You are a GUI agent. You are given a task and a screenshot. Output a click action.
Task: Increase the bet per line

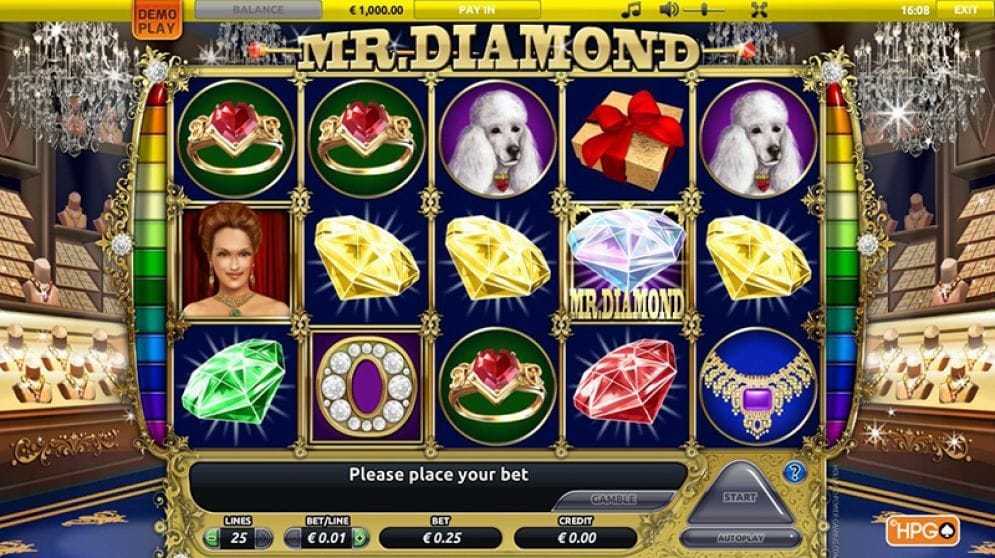[x=360, y=538]
